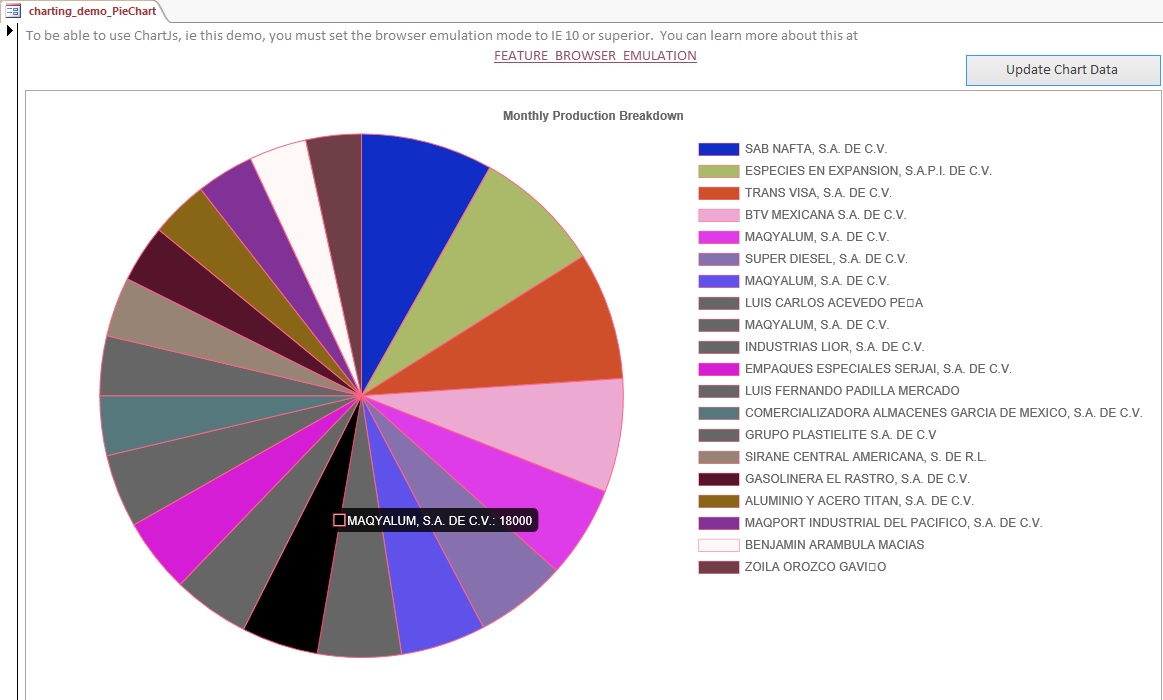Image resolution: width=1163 pixels, height=700 pixels.
Task: Toggle SUPER DIESEL legend color swatch
Action: (x=719, y=259)
